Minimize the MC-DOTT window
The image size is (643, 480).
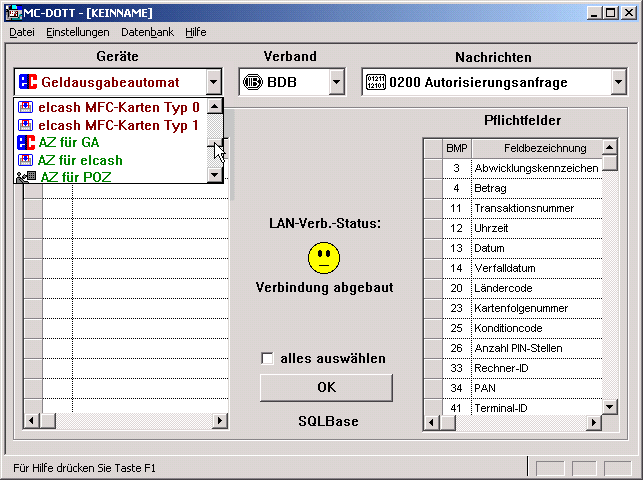click(x=594, y=13)
